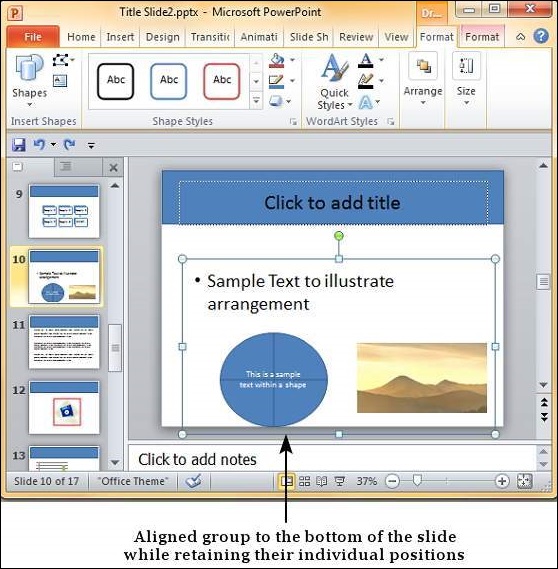Open the Size options
Image resolution: width=558 pixels, height=569 pixels.
[466, 79]
